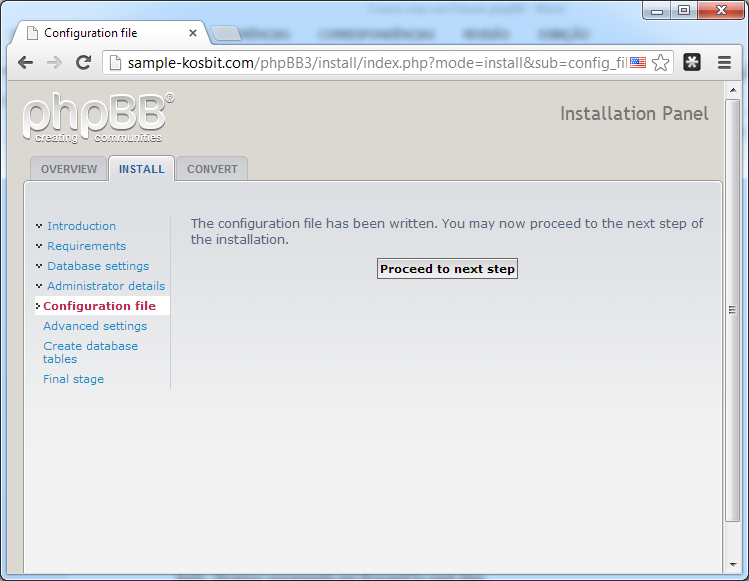Open Advanced settings step
This screenshot has width=749, height=581.
(x=95, y=326)
